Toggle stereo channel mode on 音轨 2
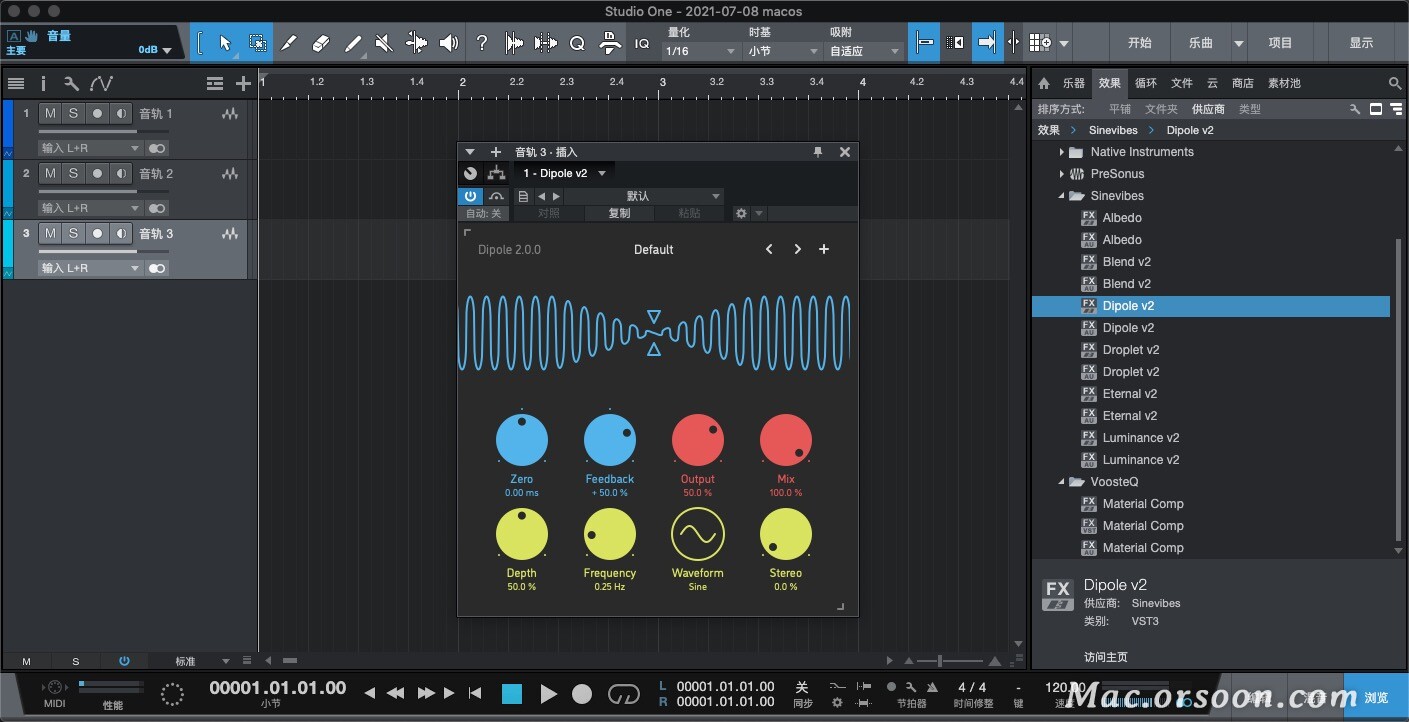 coord(157,208)
